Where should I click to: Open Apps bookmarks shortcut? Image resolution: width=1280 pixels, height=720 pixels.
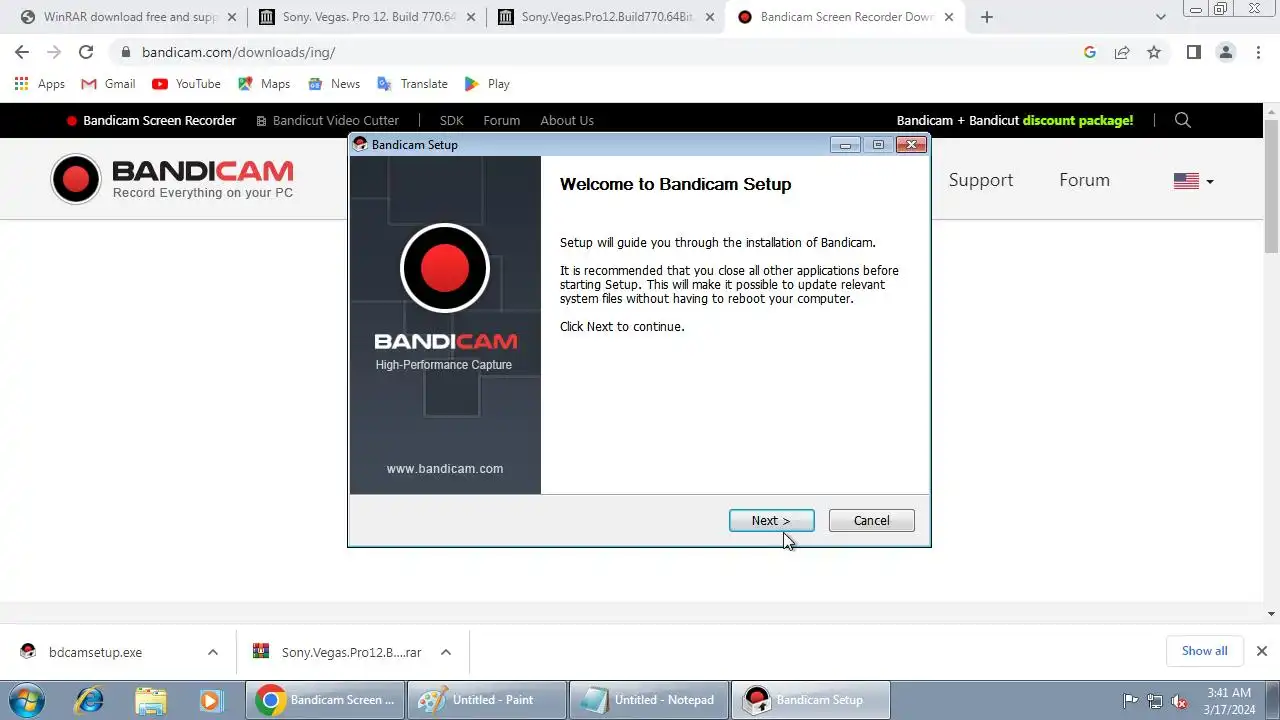pos(40,84)
